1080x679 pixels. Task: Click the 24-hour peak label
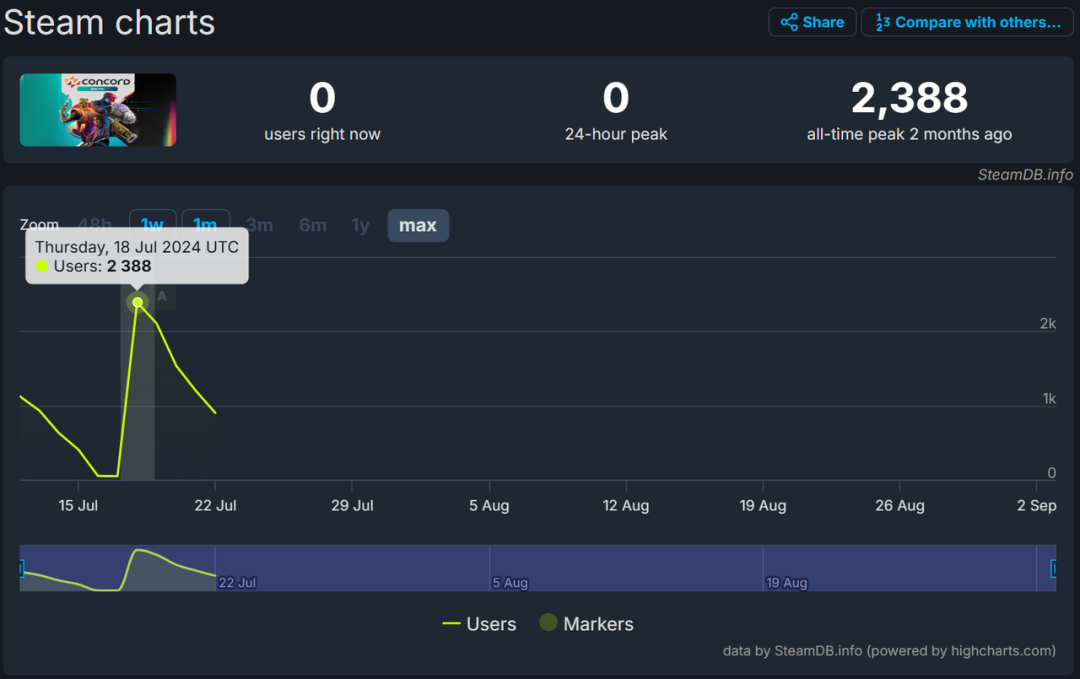616,134
